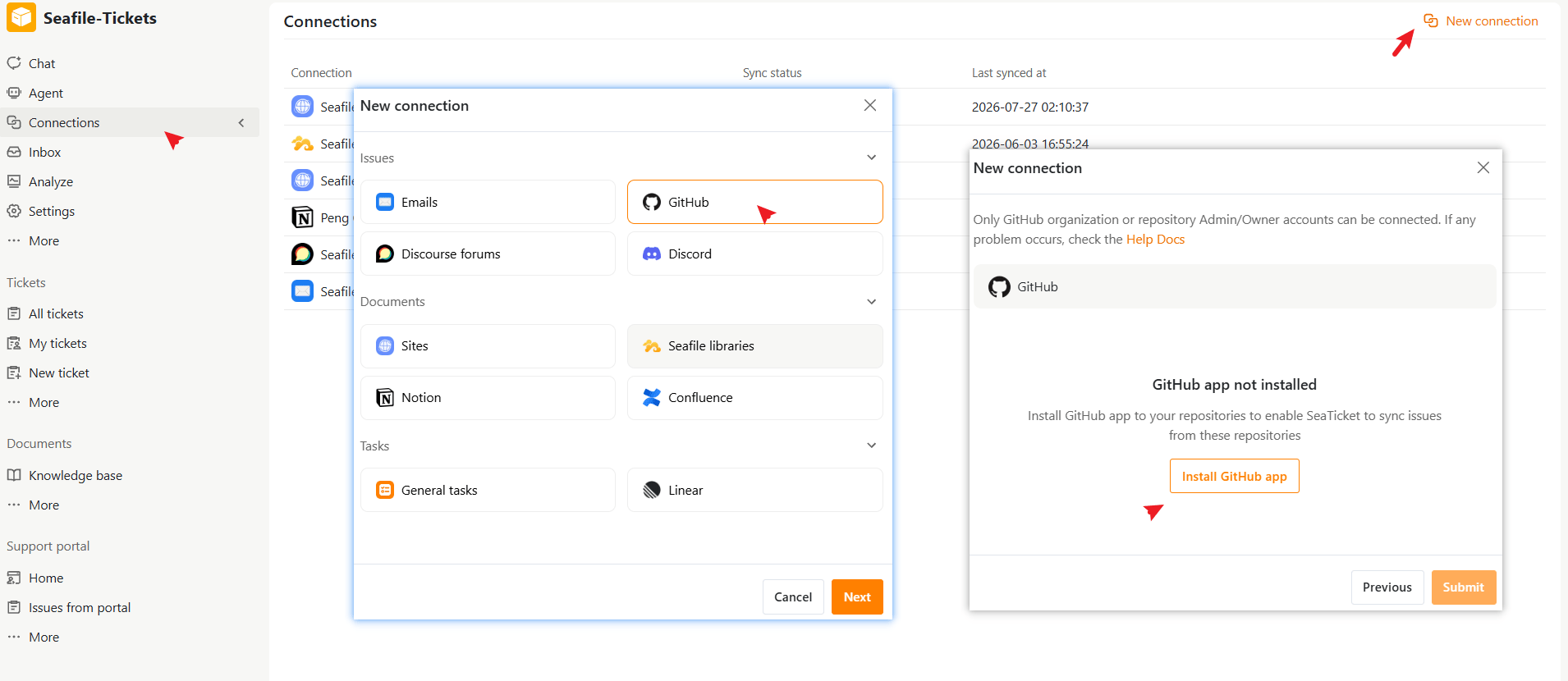Choose the Linear connection type
This screenshot has width=1568, height=681.
754,490
